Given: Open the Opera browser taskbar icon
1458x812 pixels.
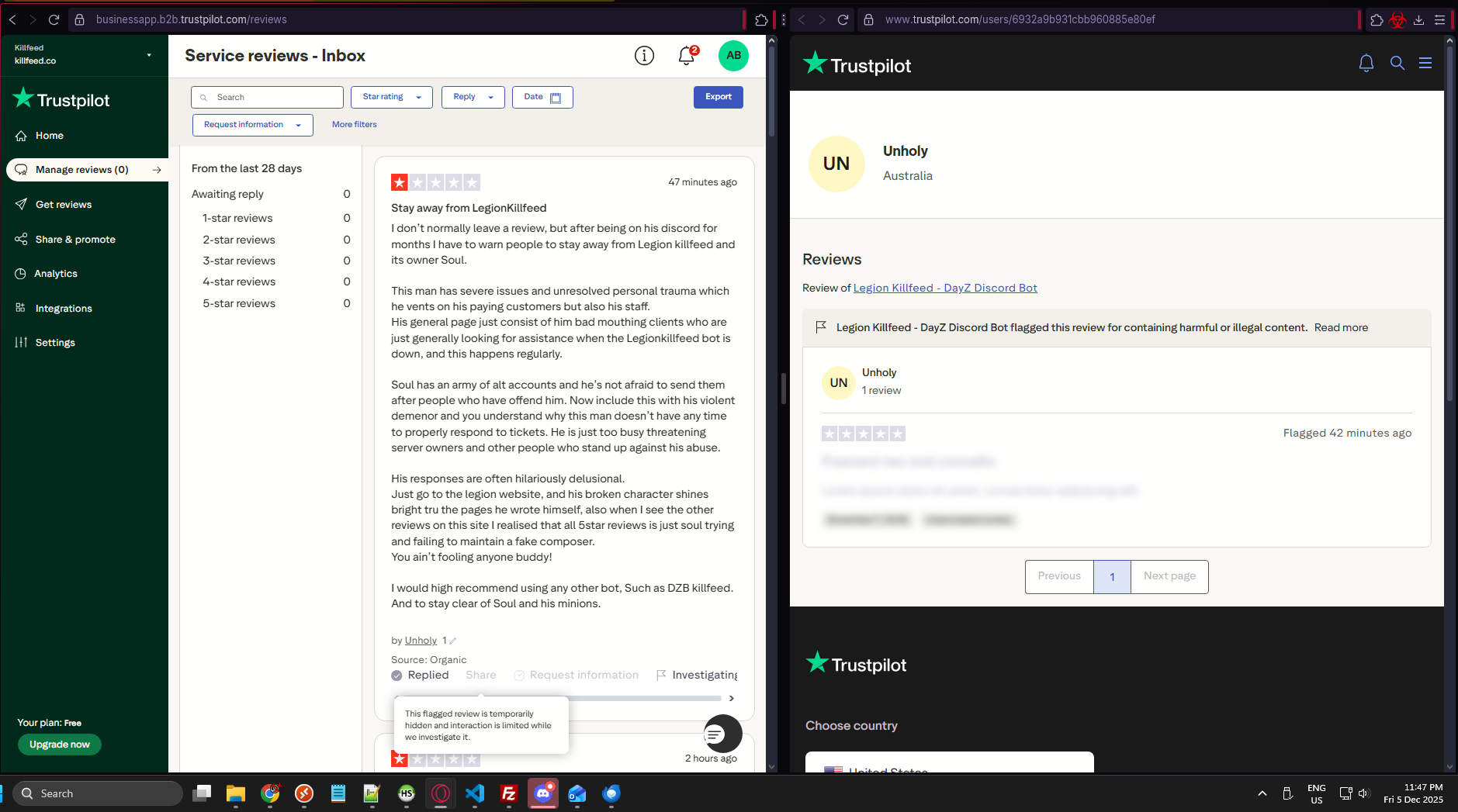Looking at the screenshot, I should pyautogui.click(x=441, y=793).
